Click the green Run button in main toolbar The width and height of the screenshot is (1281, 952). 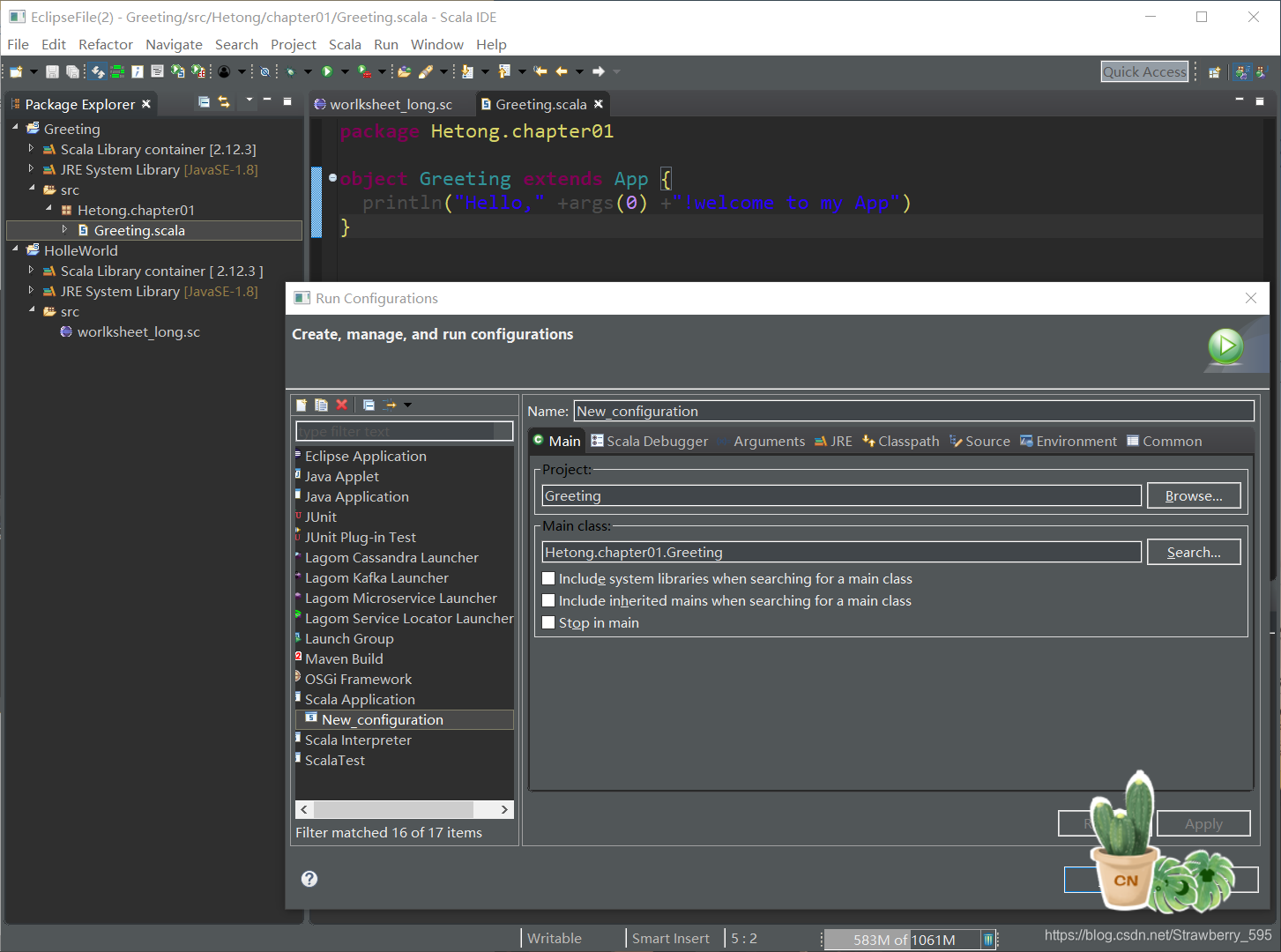tap(327, 71)
